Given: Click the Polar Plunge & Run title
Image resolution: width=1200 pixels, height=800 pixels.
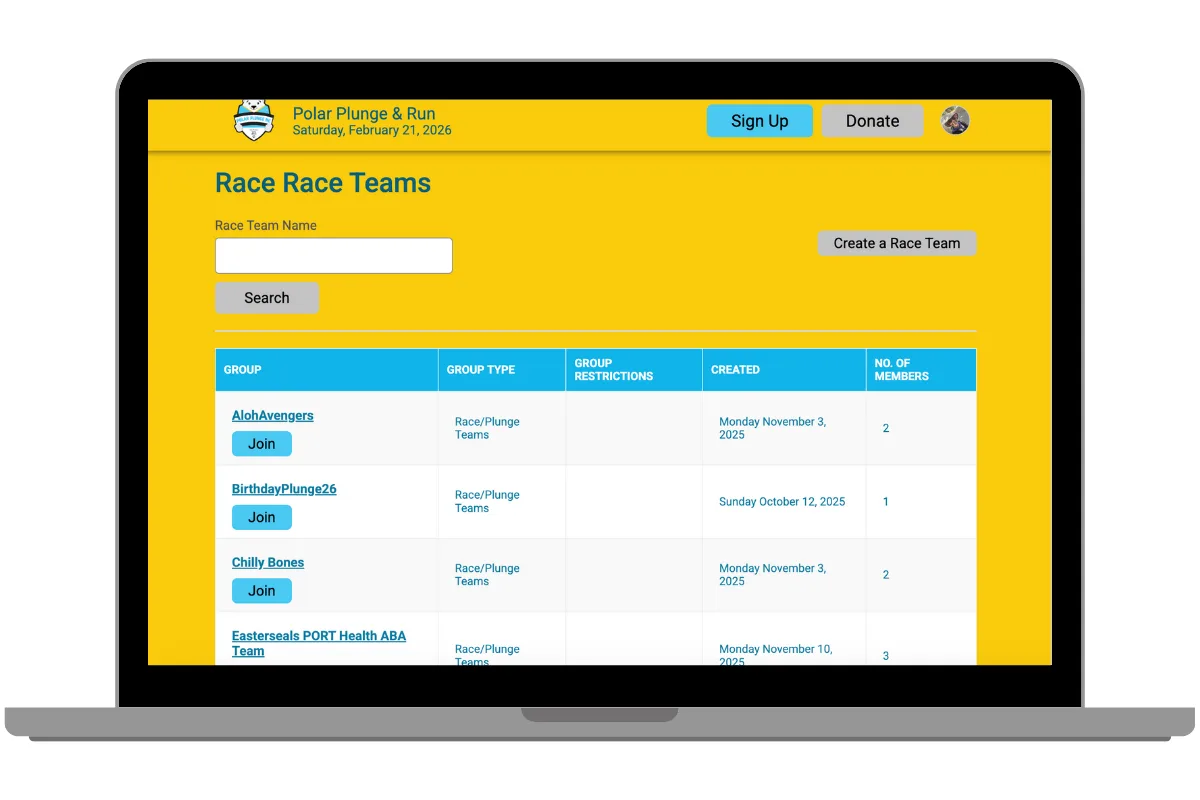Looking at the screenshot, I should pyautogui.click(x=364, y=113).
